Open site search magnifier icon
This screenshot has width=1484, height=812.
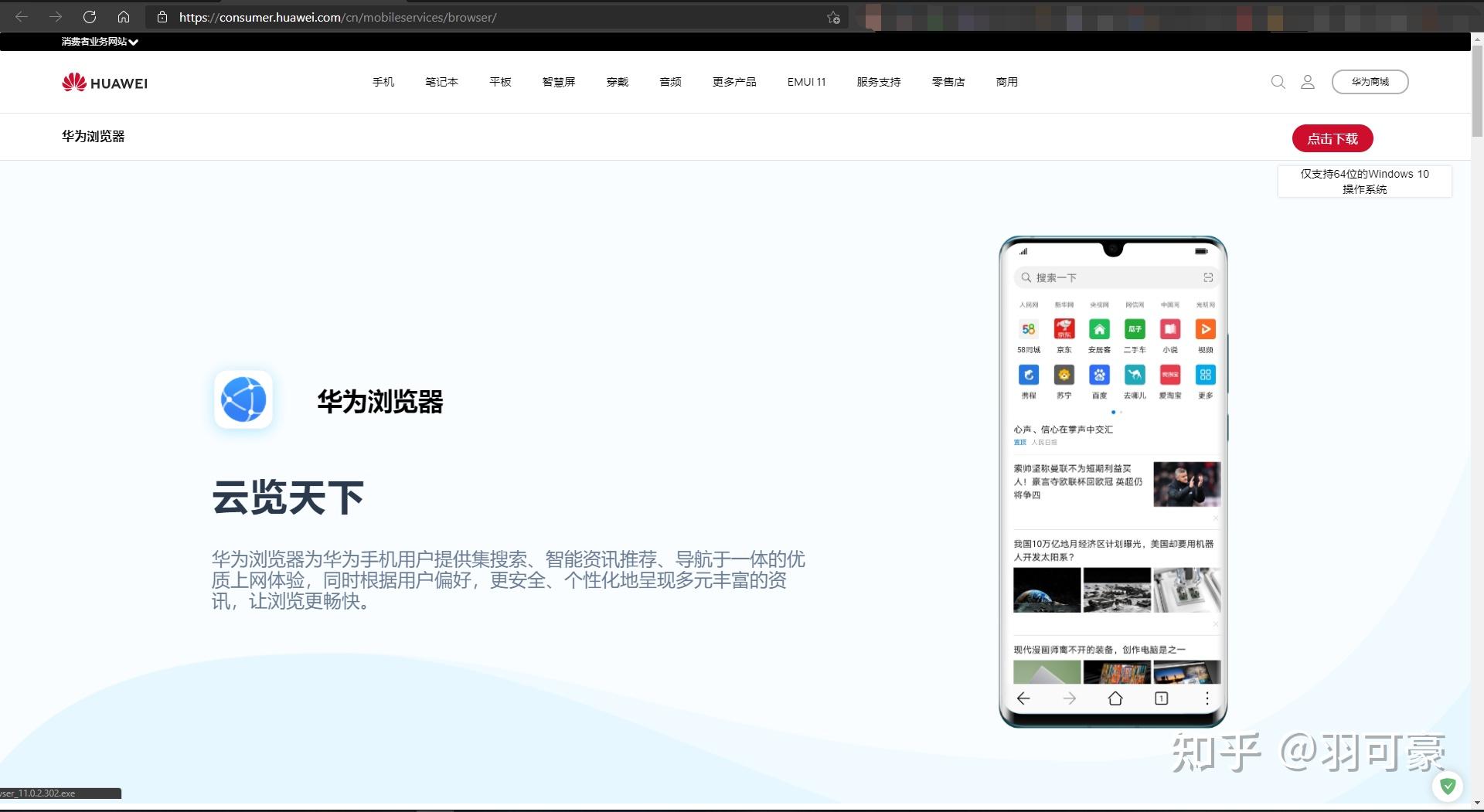coord(1278,82)
